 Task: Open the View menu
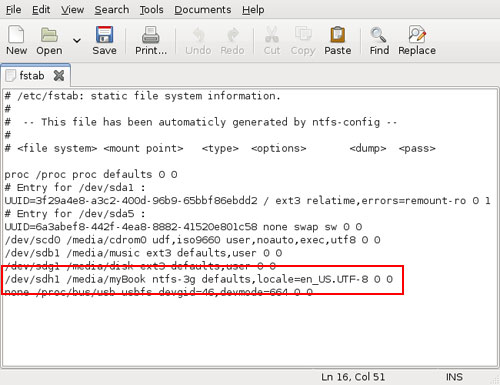pos(72,10)
